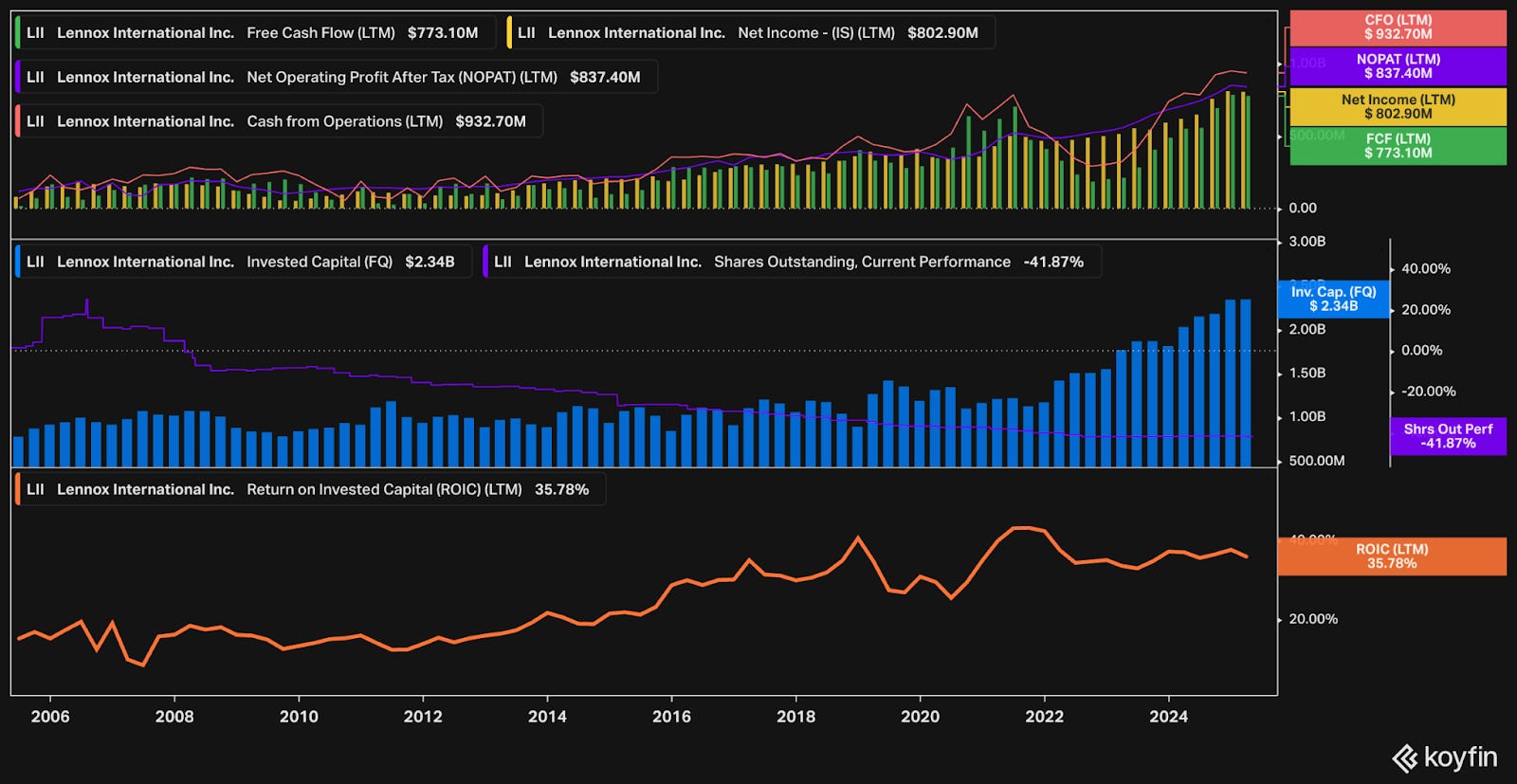Click the purple Shrs Out Perf value tag
The width and height of the screenshot is (1517, 784).
1448,436
